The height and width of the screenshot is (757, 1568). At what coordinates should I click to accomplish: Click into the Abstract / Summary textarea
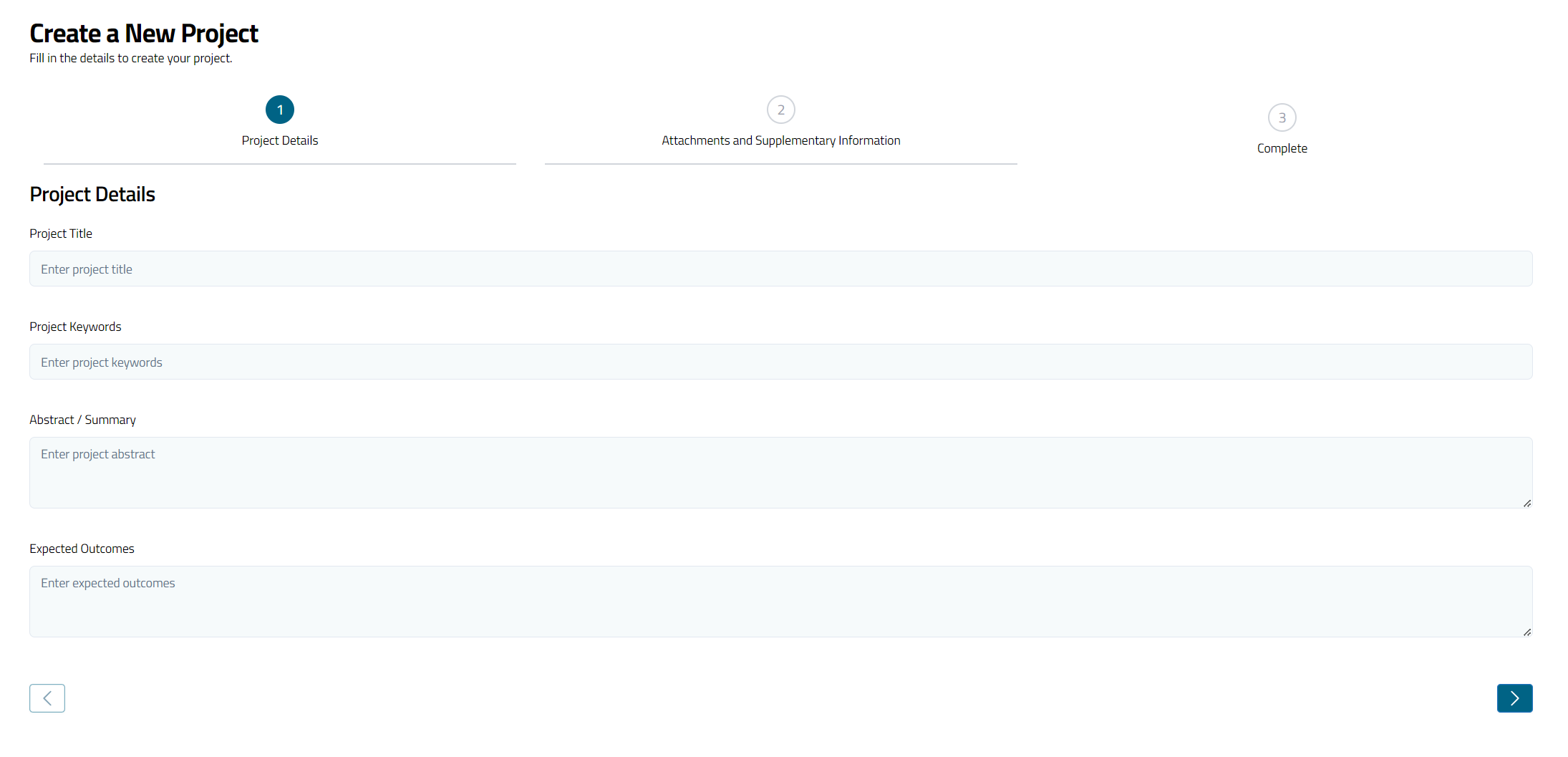781,473
